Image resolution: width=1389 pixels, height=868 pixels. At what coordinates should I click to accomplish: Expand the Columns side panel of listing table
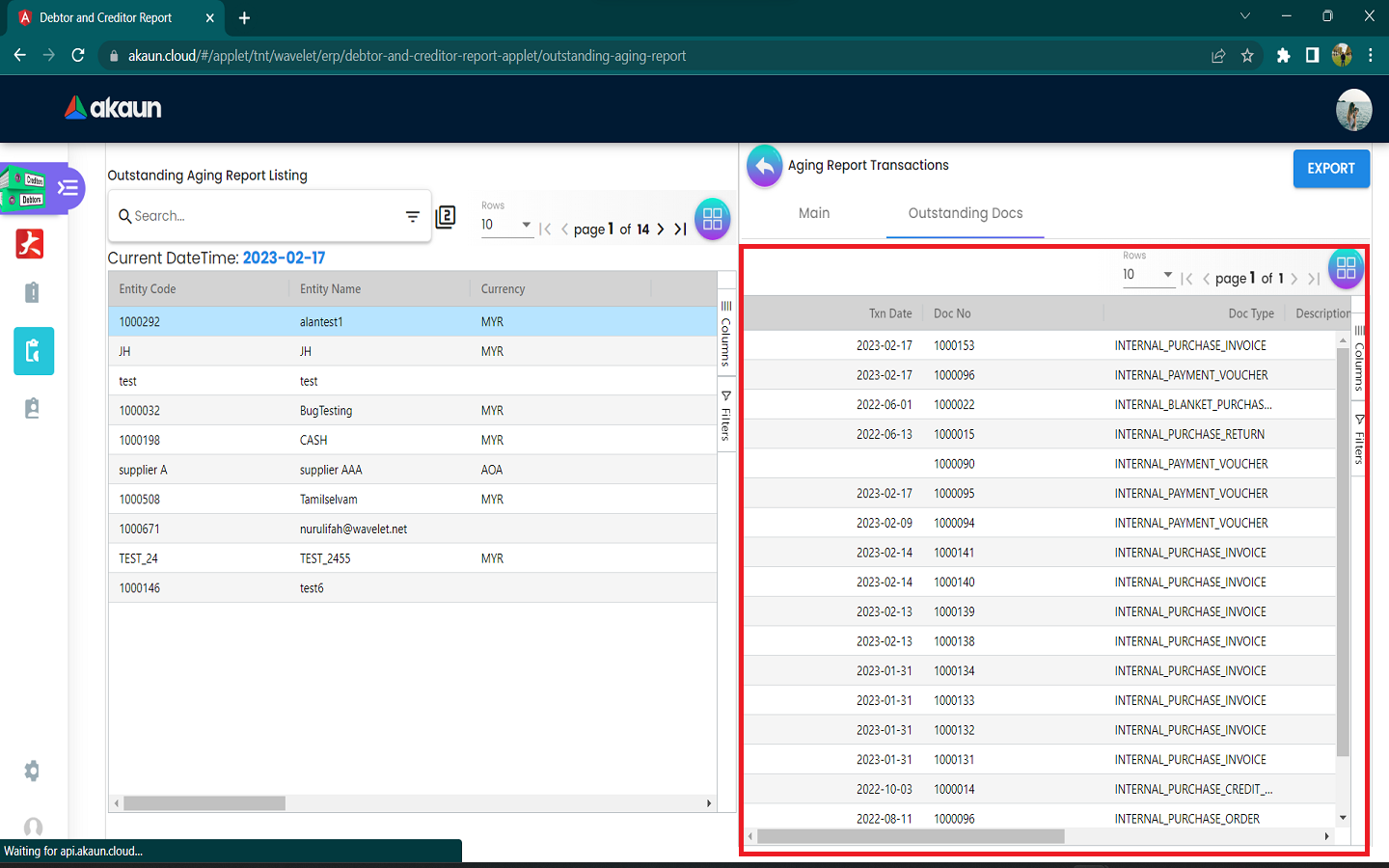[x=726, y=334]
